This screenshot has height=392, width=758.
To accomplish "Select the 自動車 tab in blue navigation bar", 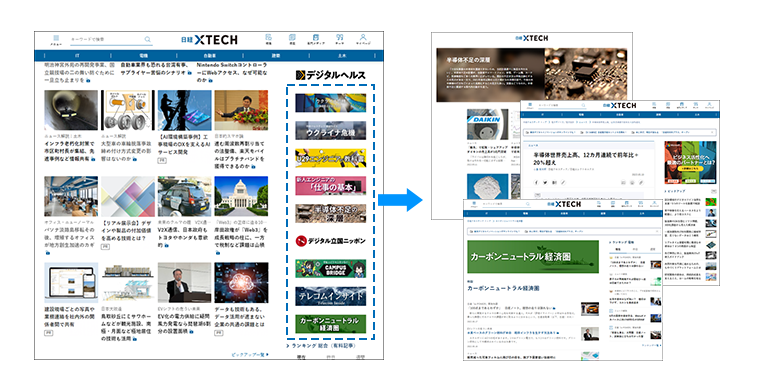I will [x=210, y=56].
